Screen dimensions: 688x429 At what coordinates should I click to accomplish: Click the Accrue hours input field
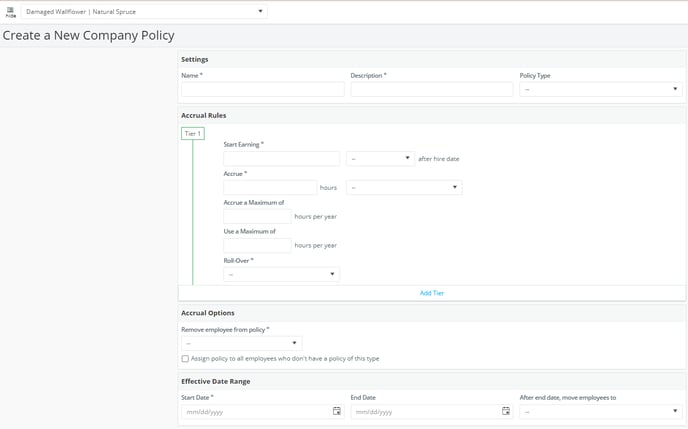270,187
